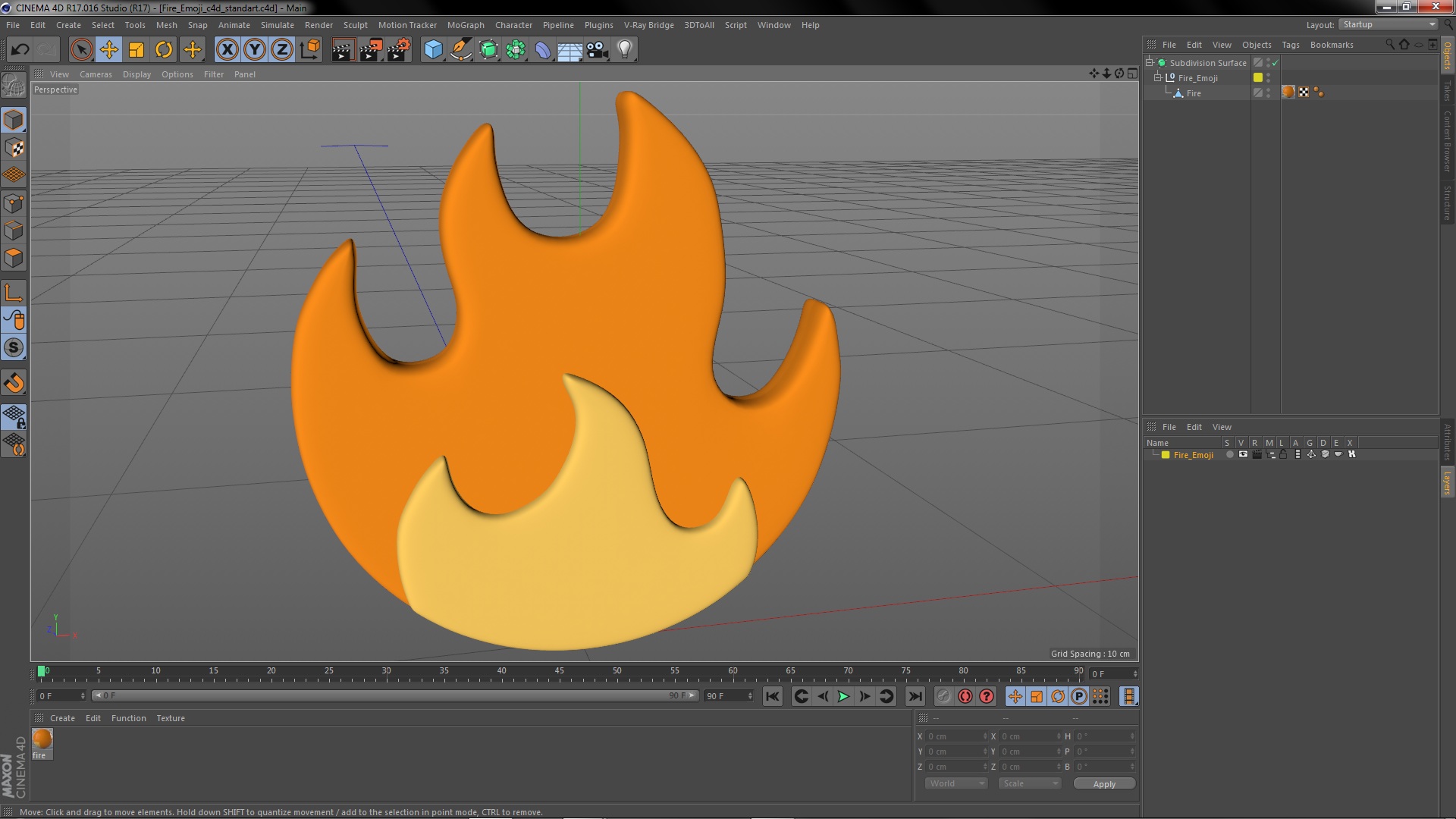1456x819 pixels.
Task: Open Edit Render Settings icon
Action: pos(399,50)
